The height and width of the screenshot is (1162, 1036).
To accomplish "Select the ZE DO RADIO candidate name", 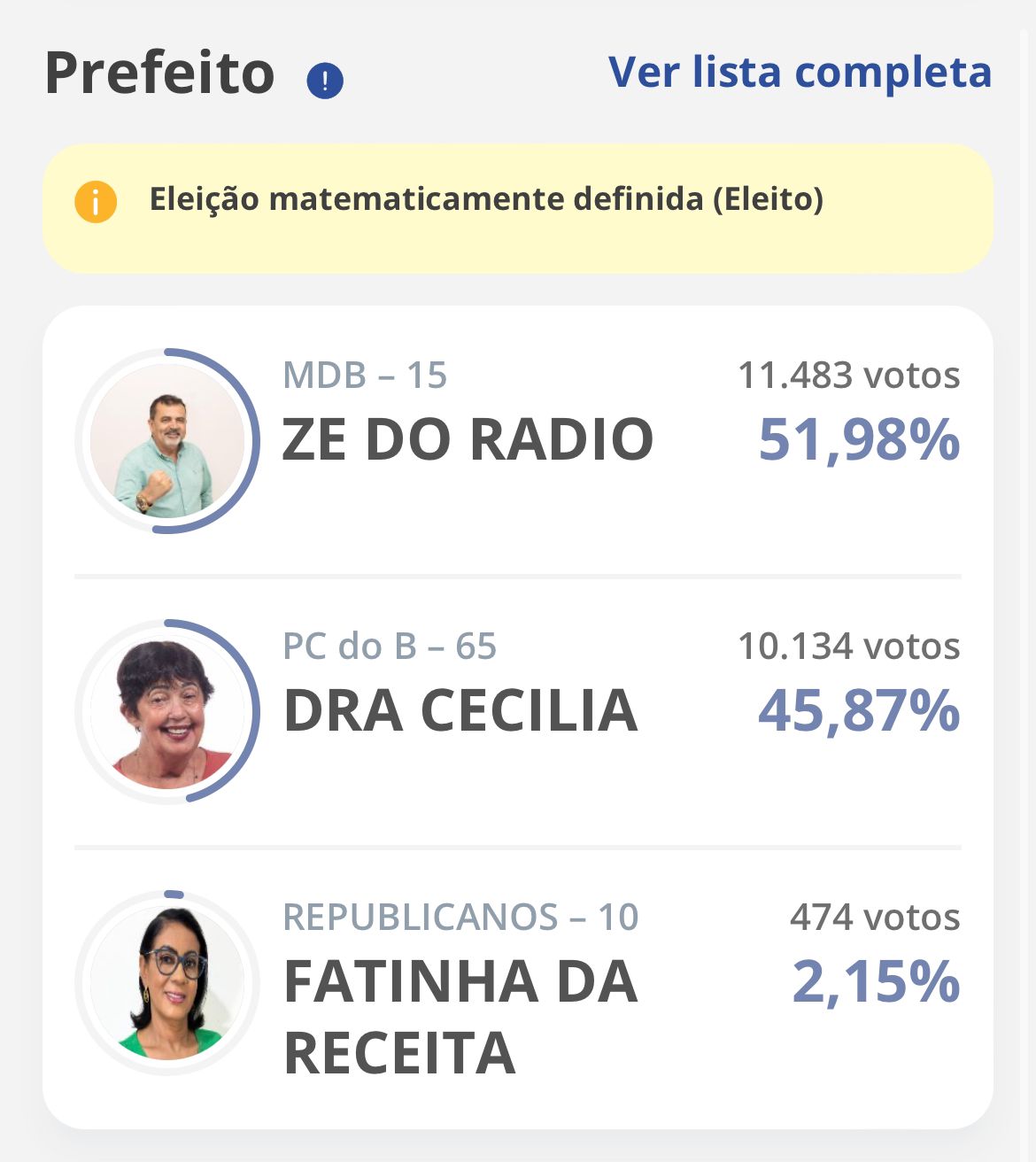I will click(x=468, y=439).
